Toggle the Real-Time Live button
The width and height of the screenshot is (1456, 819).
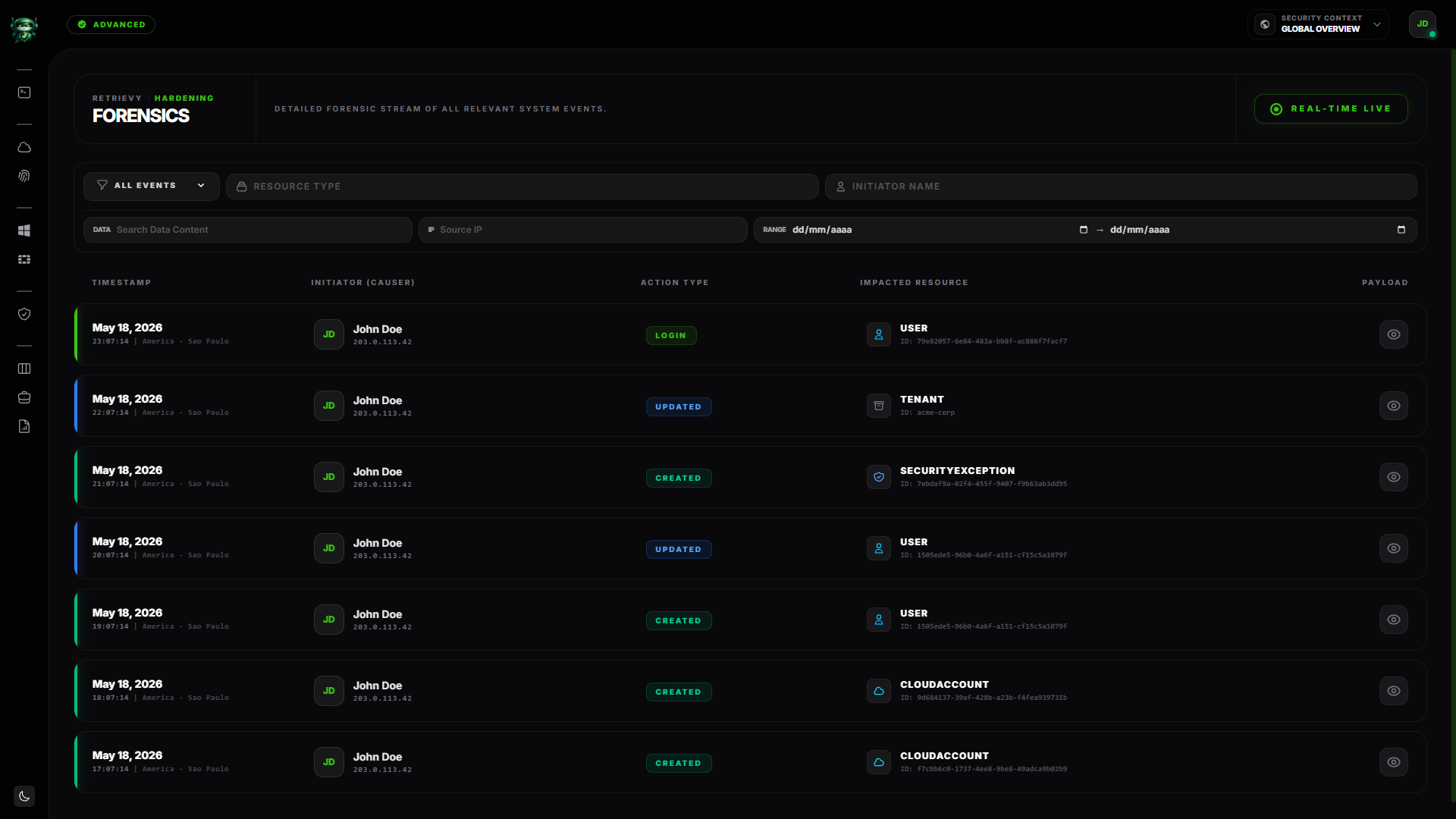point(1331,108)
